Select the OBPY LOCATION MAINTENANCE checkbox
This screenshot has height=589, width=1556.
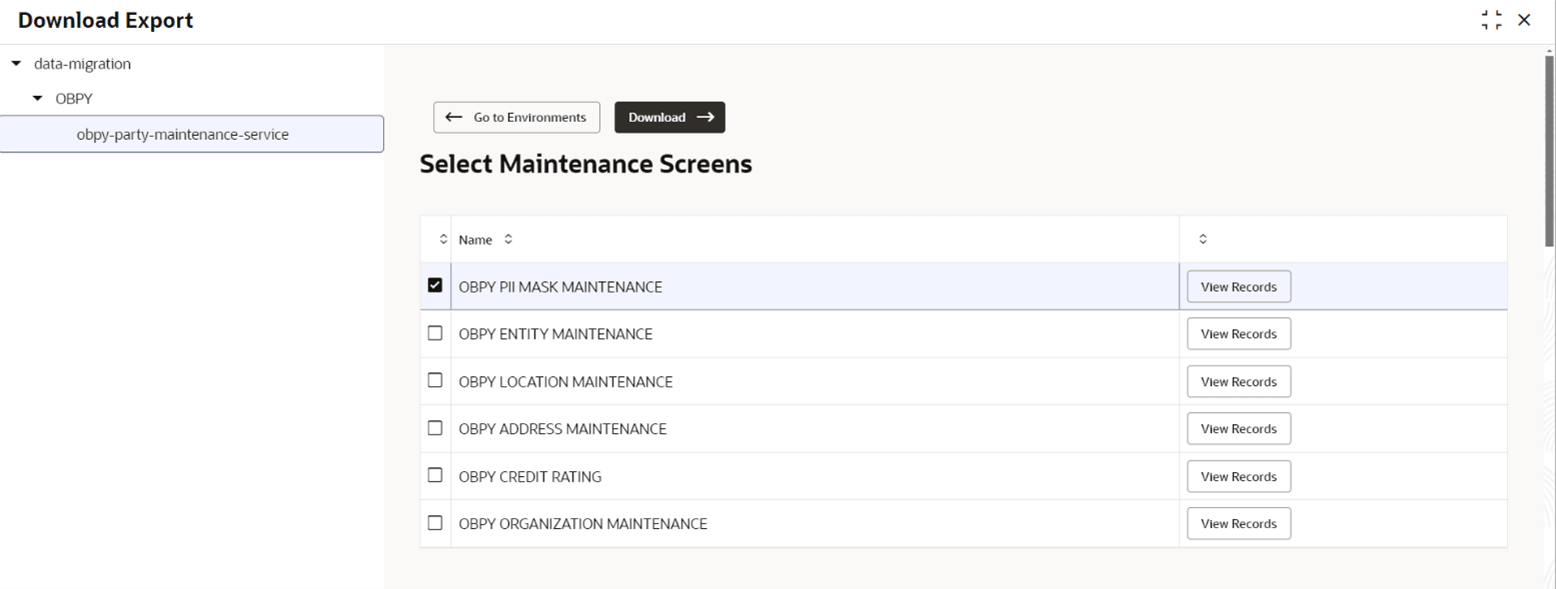pos(435,380)
